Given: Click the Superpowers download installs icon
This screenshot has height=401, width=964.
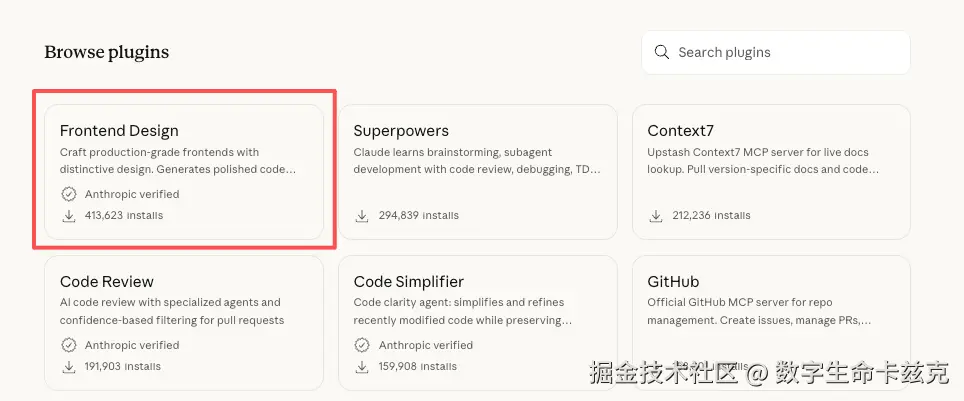Looking at the screenshot, I should coord(363,216).
